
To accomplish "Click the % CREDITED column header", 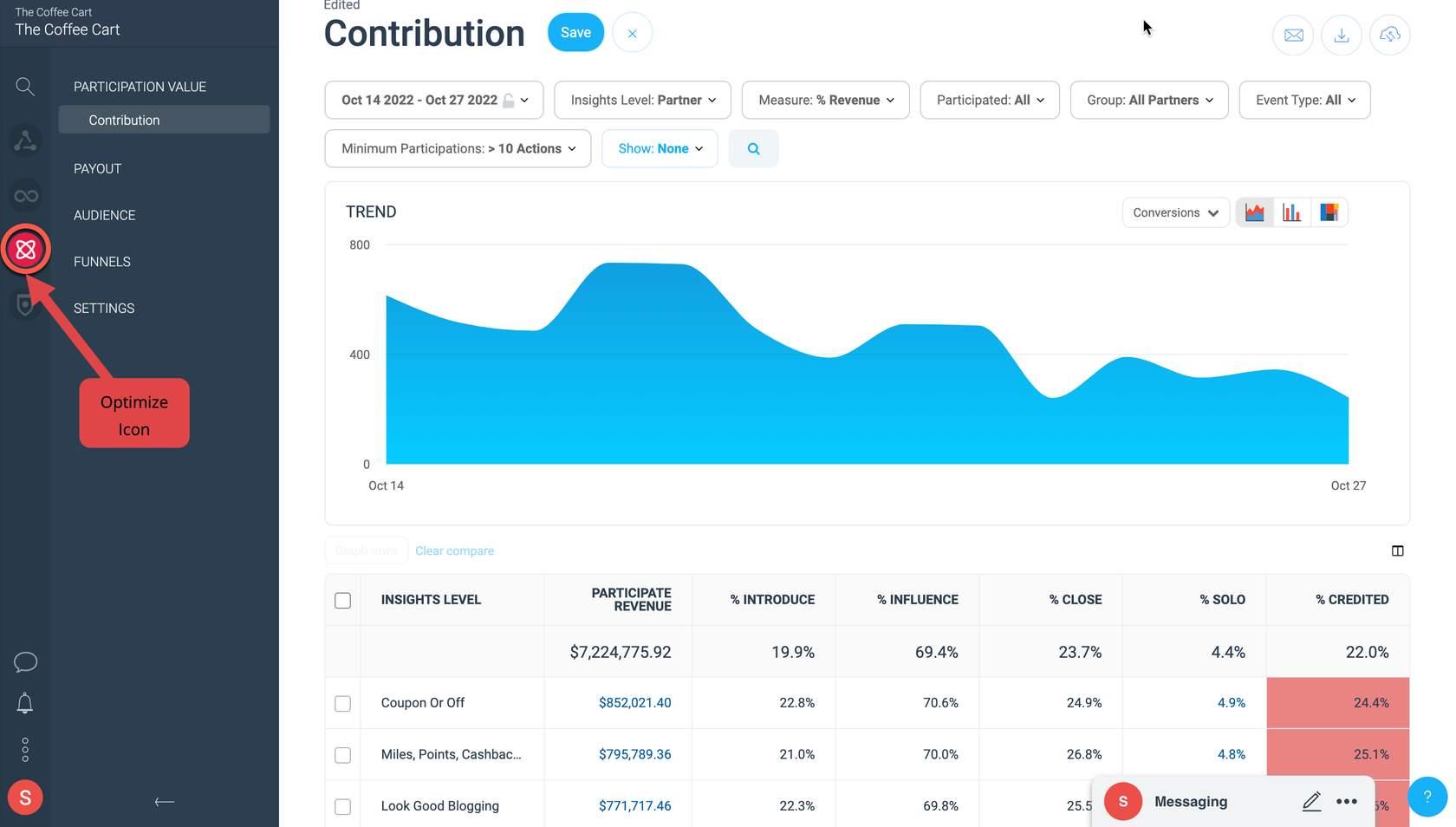I will point(1352,600).
